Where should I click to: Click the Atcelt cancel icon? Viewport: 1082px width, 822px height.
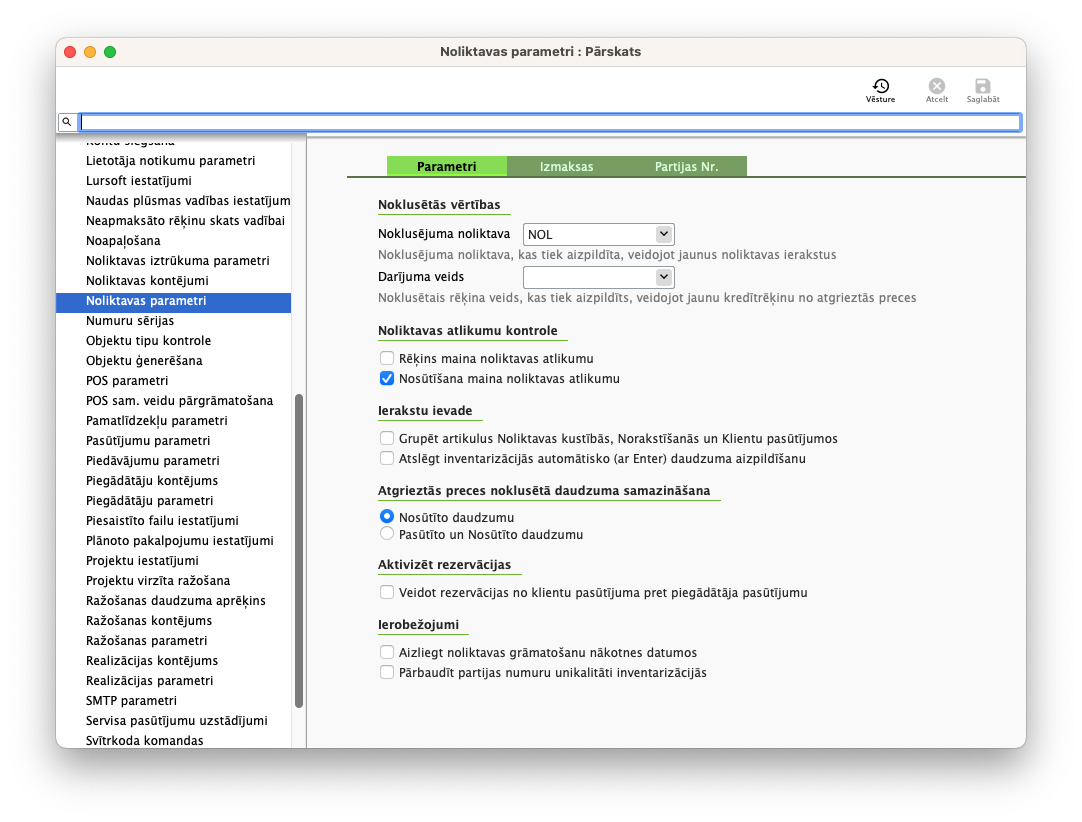(936, 90)
